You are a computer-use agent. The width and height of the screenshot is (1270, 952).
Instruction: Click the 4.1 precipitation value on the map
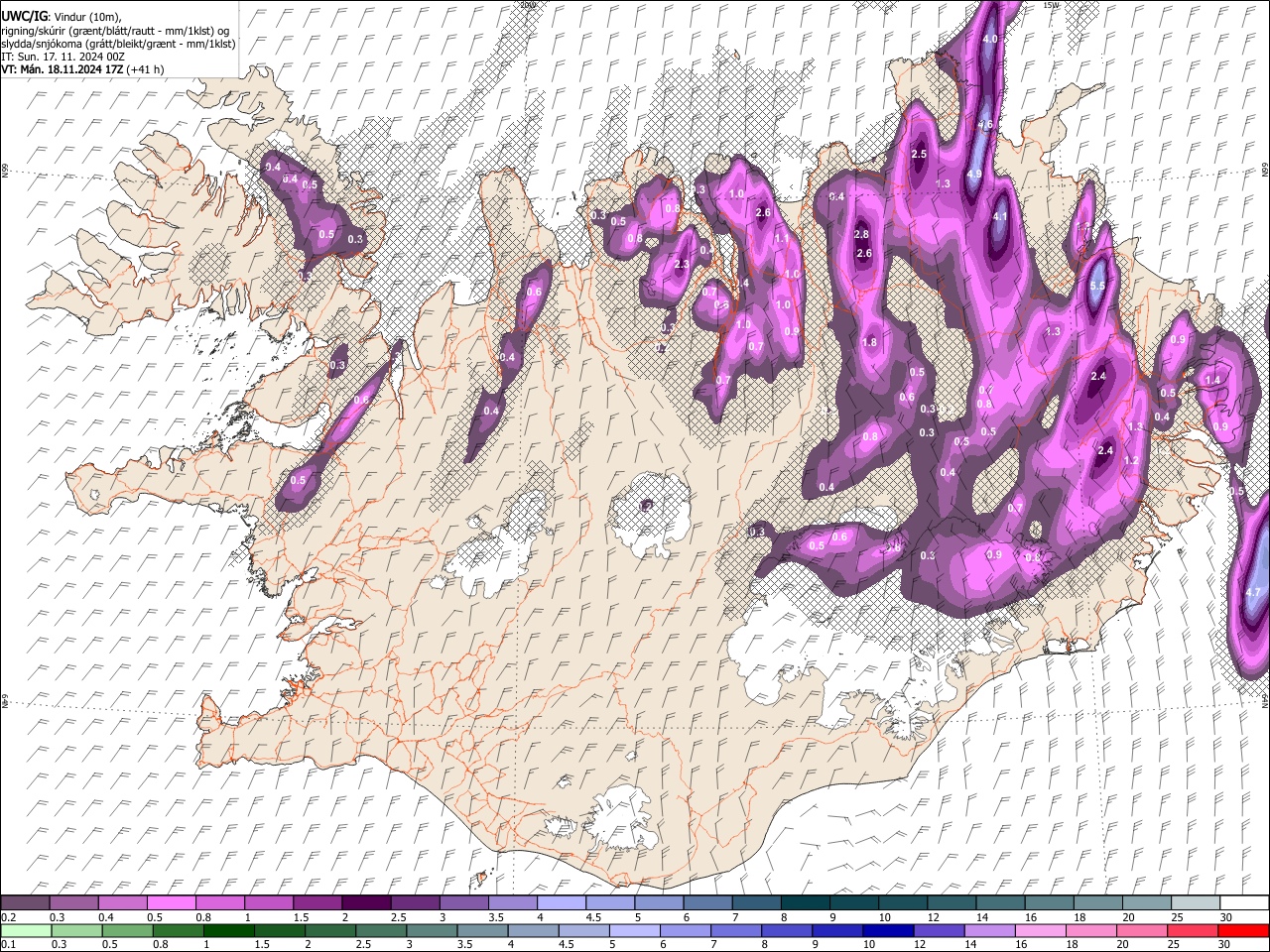pos(1000,217)
